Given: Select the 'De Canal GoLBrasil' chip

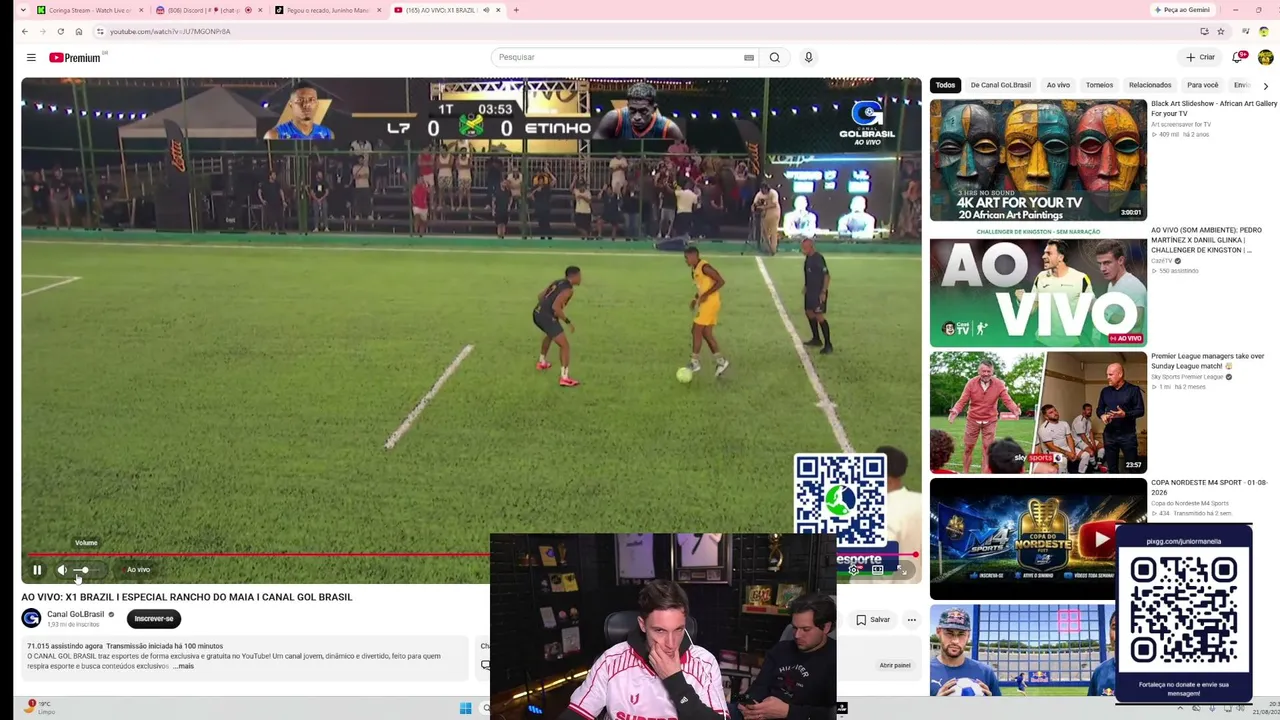Looking at the screenshot, I should [1001, 85].
